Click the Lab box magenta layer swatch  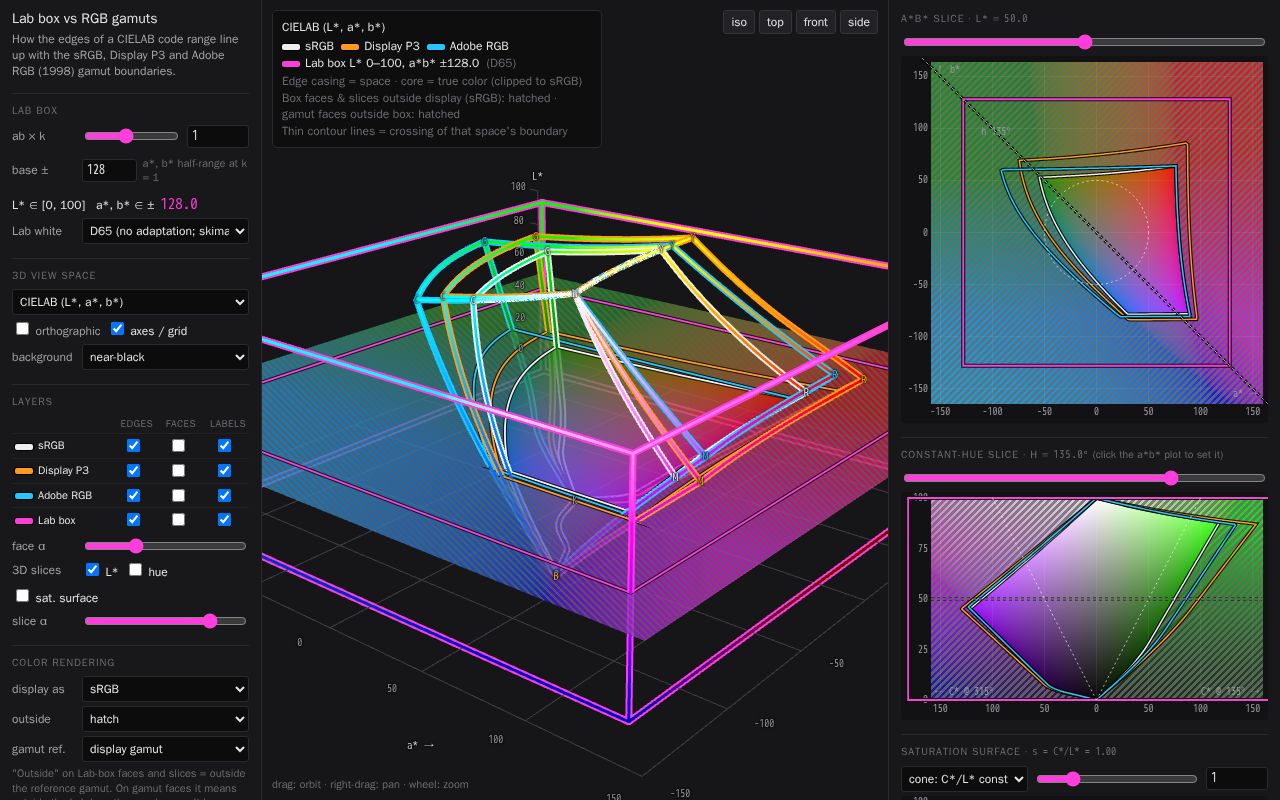point(23,521)
